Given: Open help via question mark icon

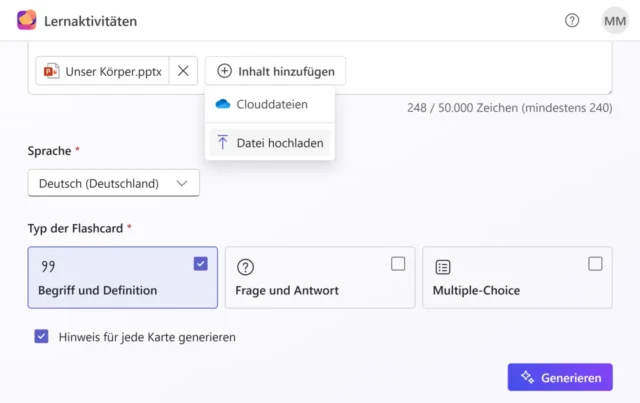Looking at the screenshot, I should tap(572, 20).
